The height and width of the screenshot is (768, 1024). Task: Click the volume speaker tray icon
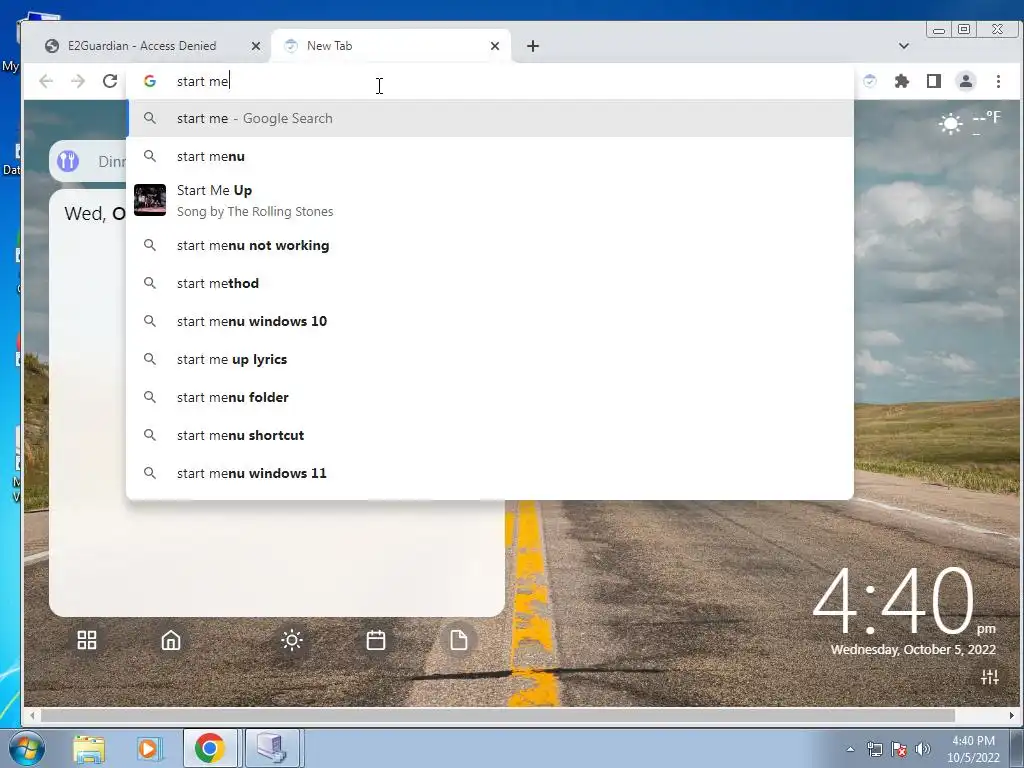[x=923, y=749]
